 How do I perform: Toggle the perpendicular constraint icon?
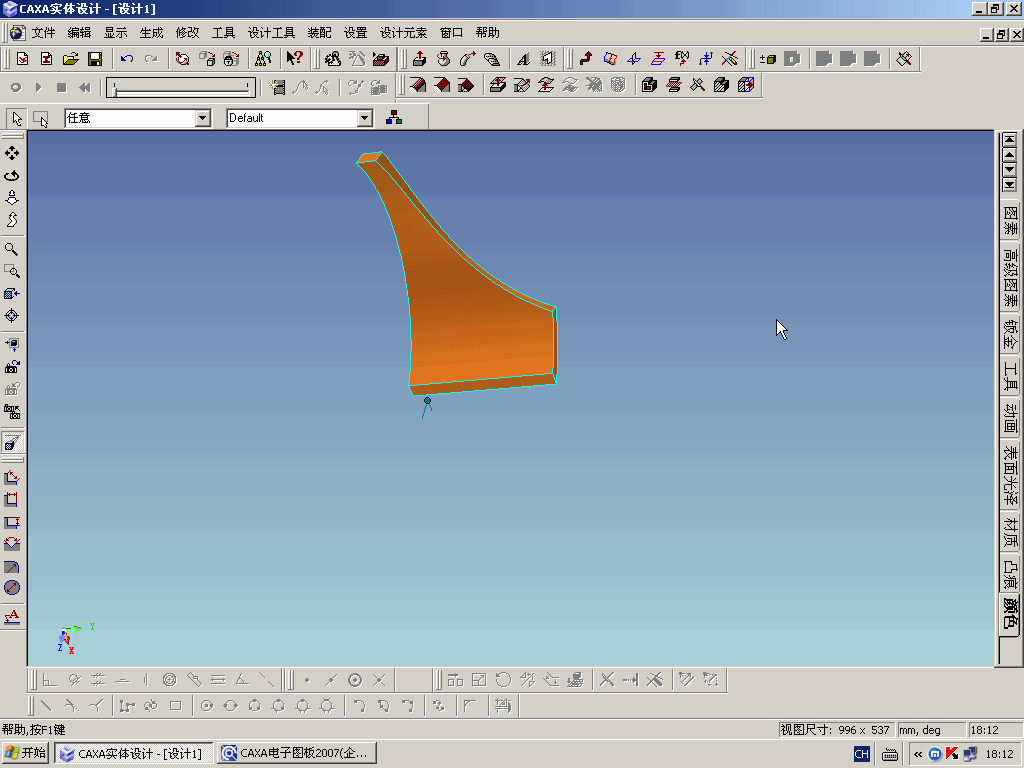pyautogui.click(x=50, y=680)
